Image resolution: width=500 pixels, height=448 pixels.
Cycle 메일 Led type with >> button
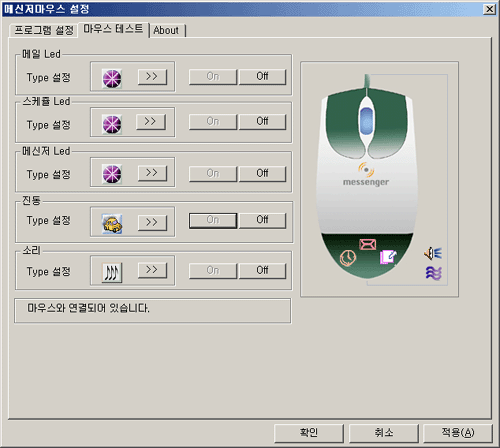pyautogui.click(x=152, y=77)
